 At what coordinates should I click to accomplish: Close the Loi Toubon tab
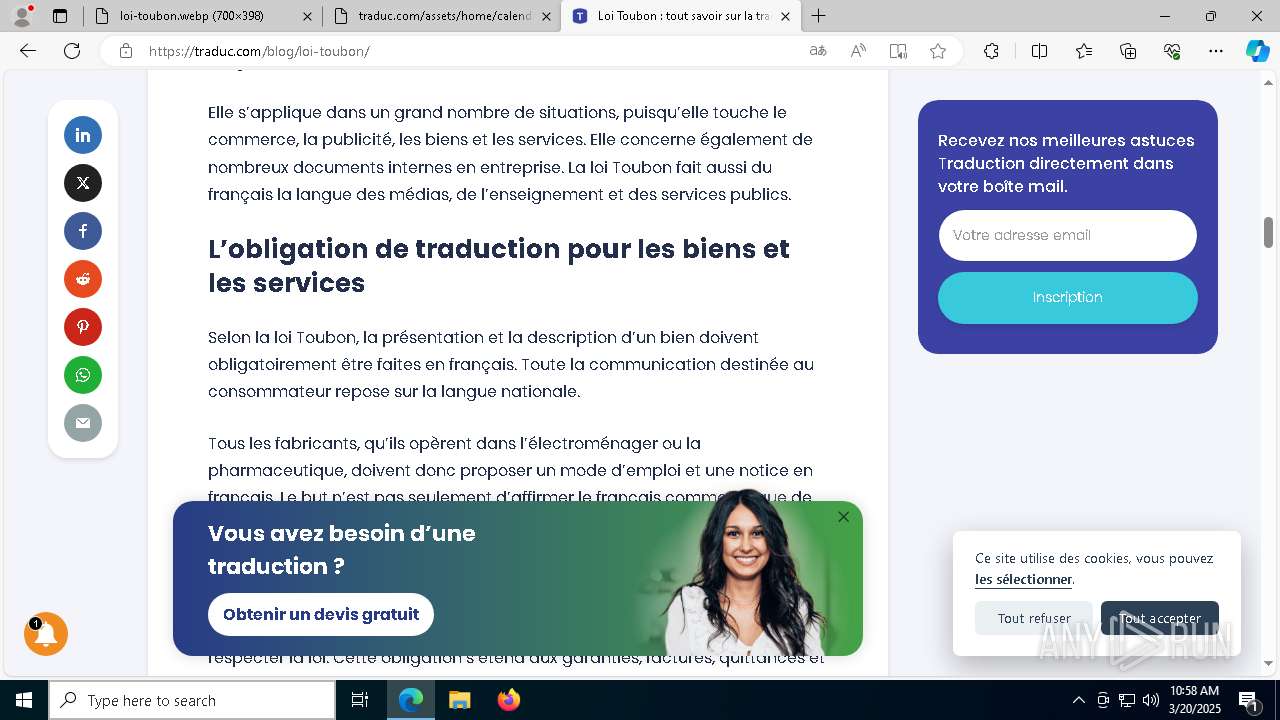tap(785, 16)
